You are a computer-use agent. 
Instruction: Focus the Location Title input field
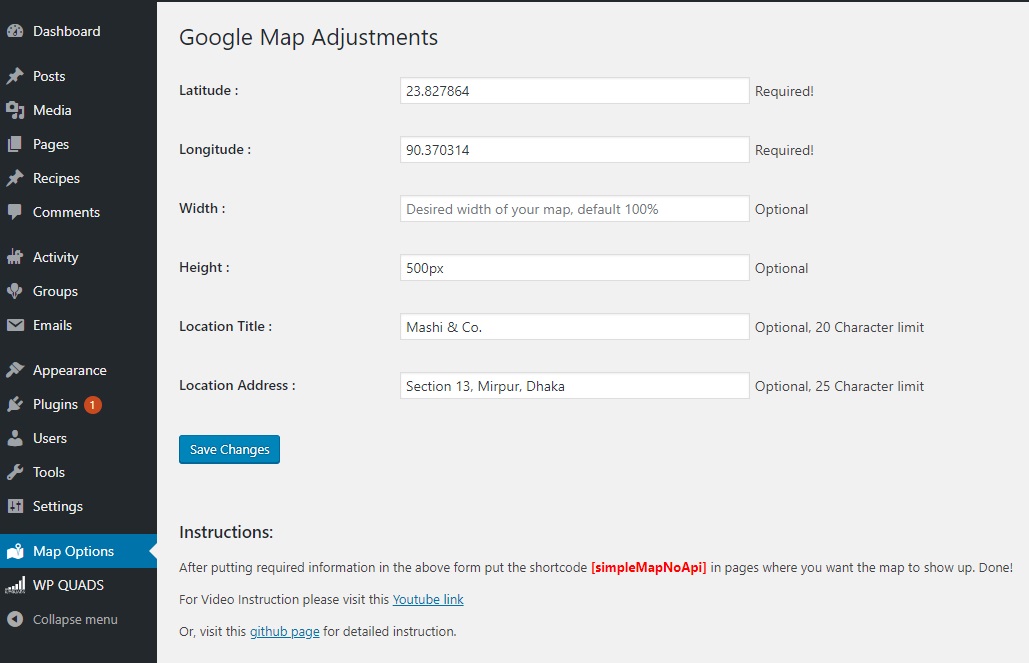coord(574,327)
